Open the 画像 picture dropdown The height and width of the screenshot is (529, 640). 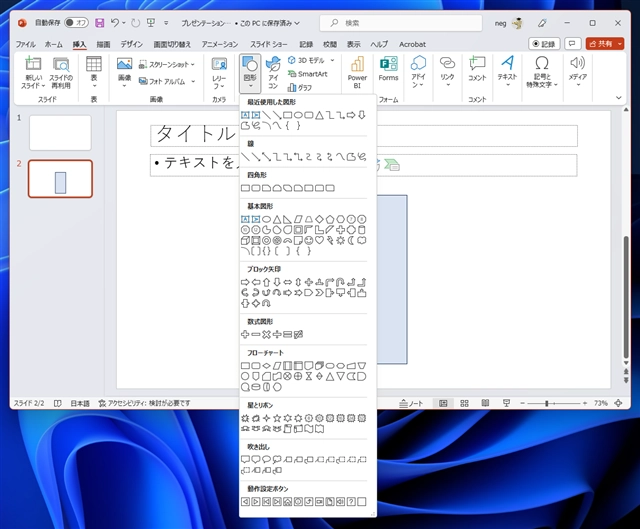[x=124, y=72]
